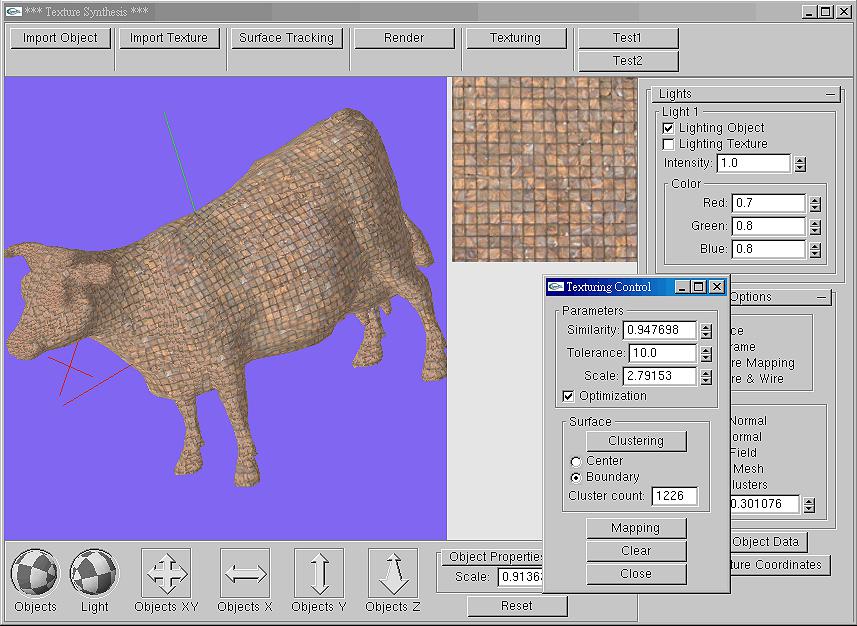This screenshot has width=857, height=626.
Task: Select the Center radio button
Action: click(576, 461)
